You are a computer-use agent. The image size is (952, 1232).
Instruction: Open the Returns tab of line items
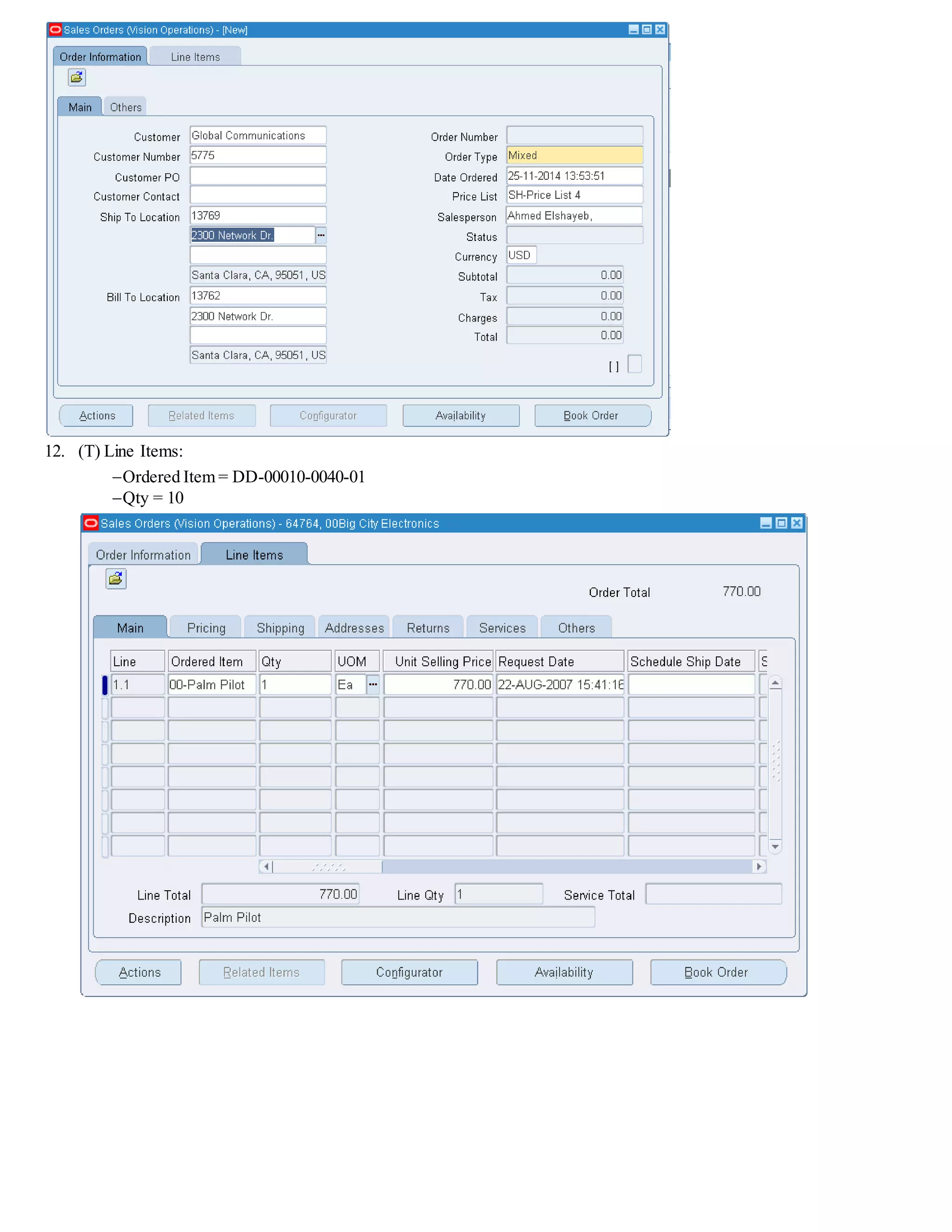coord(428,628)
